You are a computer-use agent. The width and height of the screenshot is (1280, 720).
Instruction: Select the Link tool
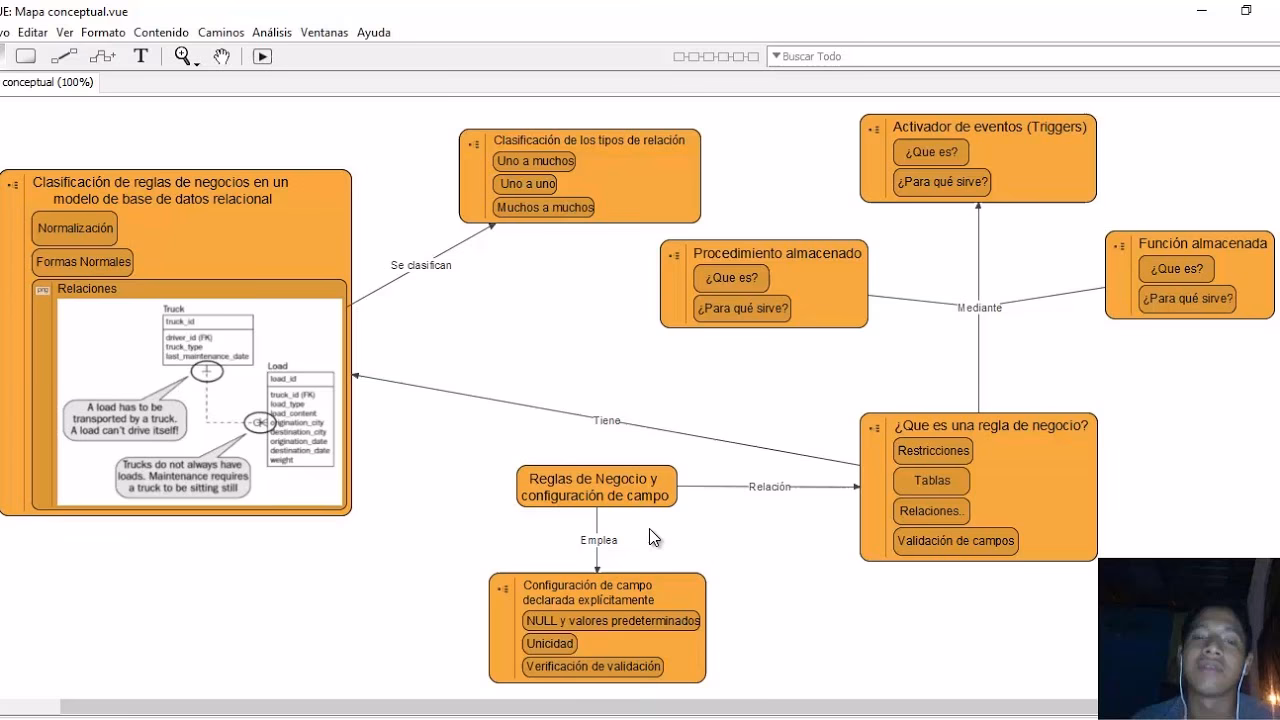[x=64, y=56]
